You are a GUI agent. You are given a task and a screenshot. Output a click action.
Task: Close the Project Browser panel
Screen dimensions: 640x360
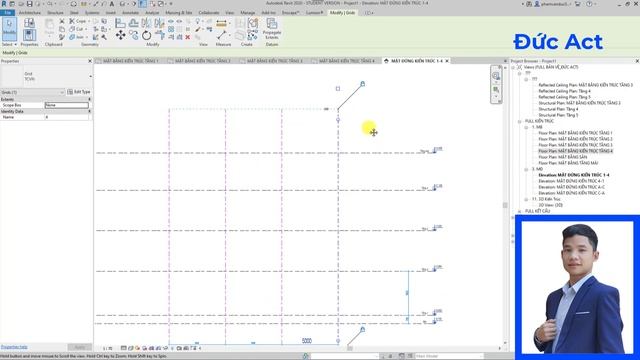coord(637,61)
